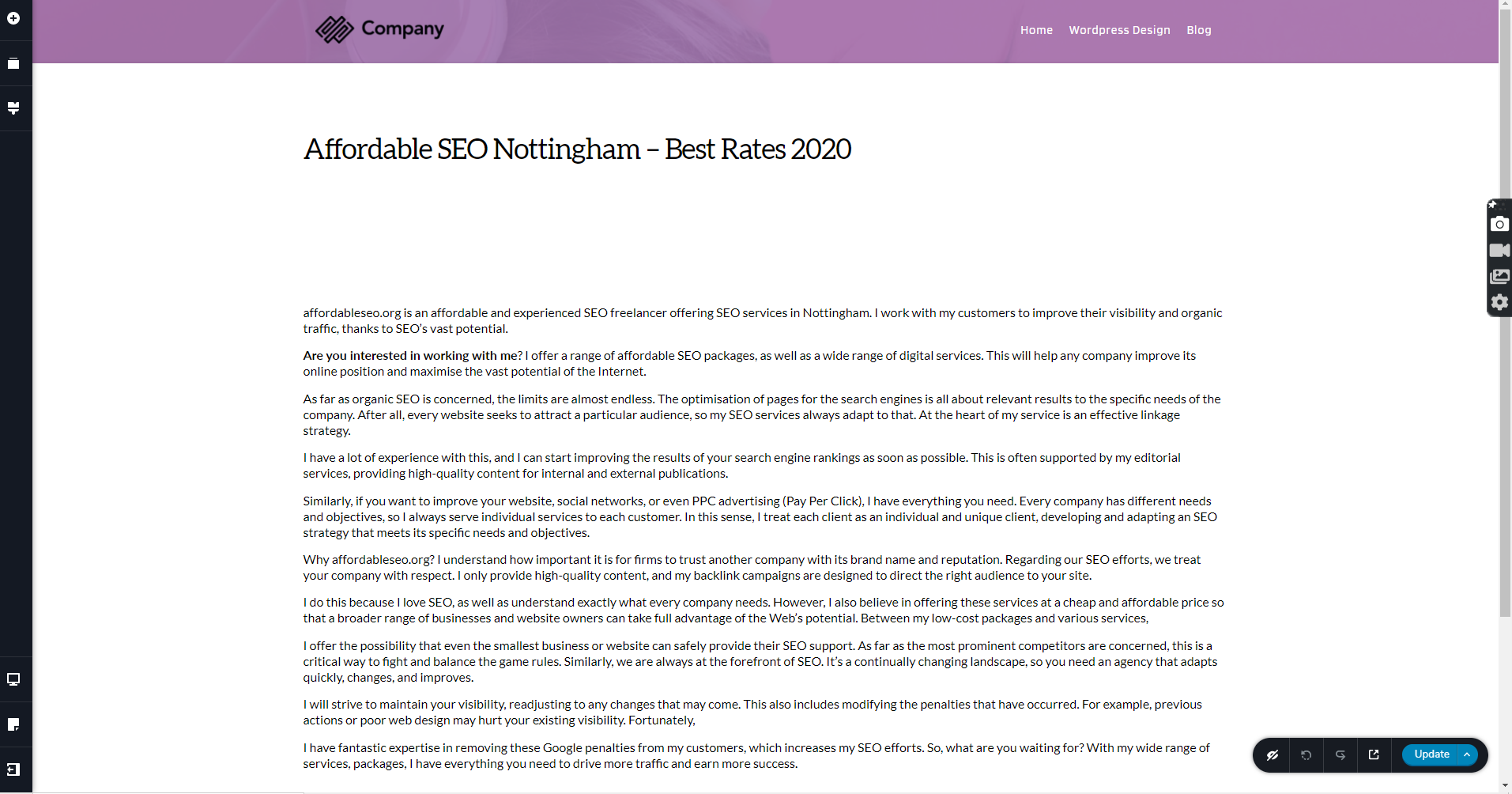Open the gear settings icon on right panel
This screenshot has width=1512, height=794.
tap(1499, 302)
